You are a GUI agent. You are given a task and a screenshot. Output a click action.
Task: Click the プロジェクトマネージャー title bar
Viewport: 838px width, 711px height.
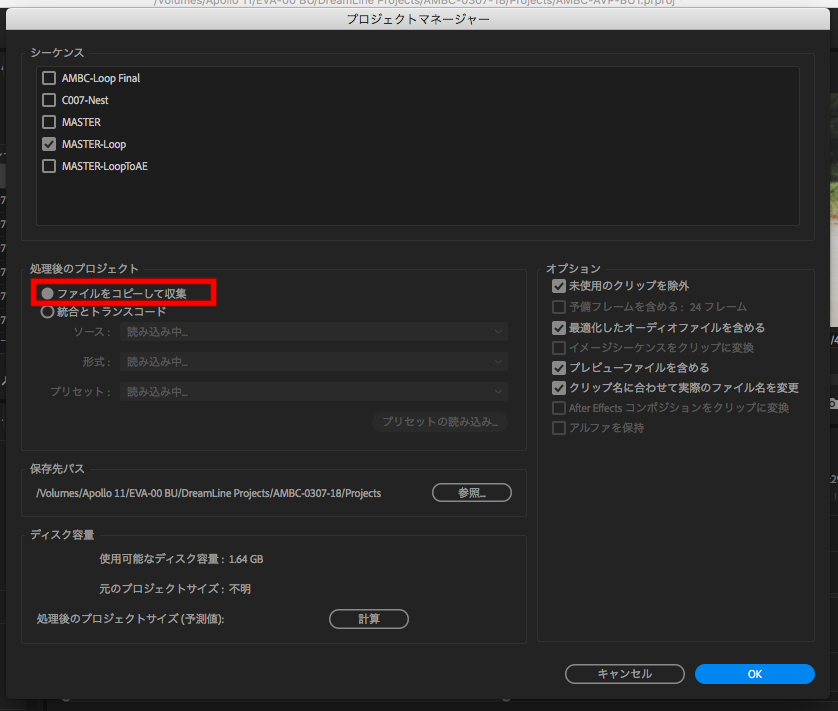click(x=418, y=19)
